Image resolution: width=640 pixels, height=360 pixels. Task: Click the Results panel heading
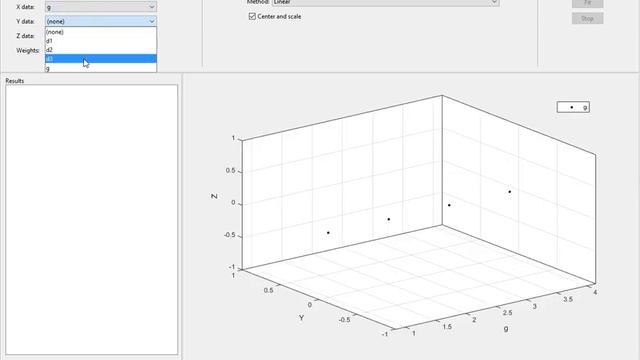(x=15, y=81)
